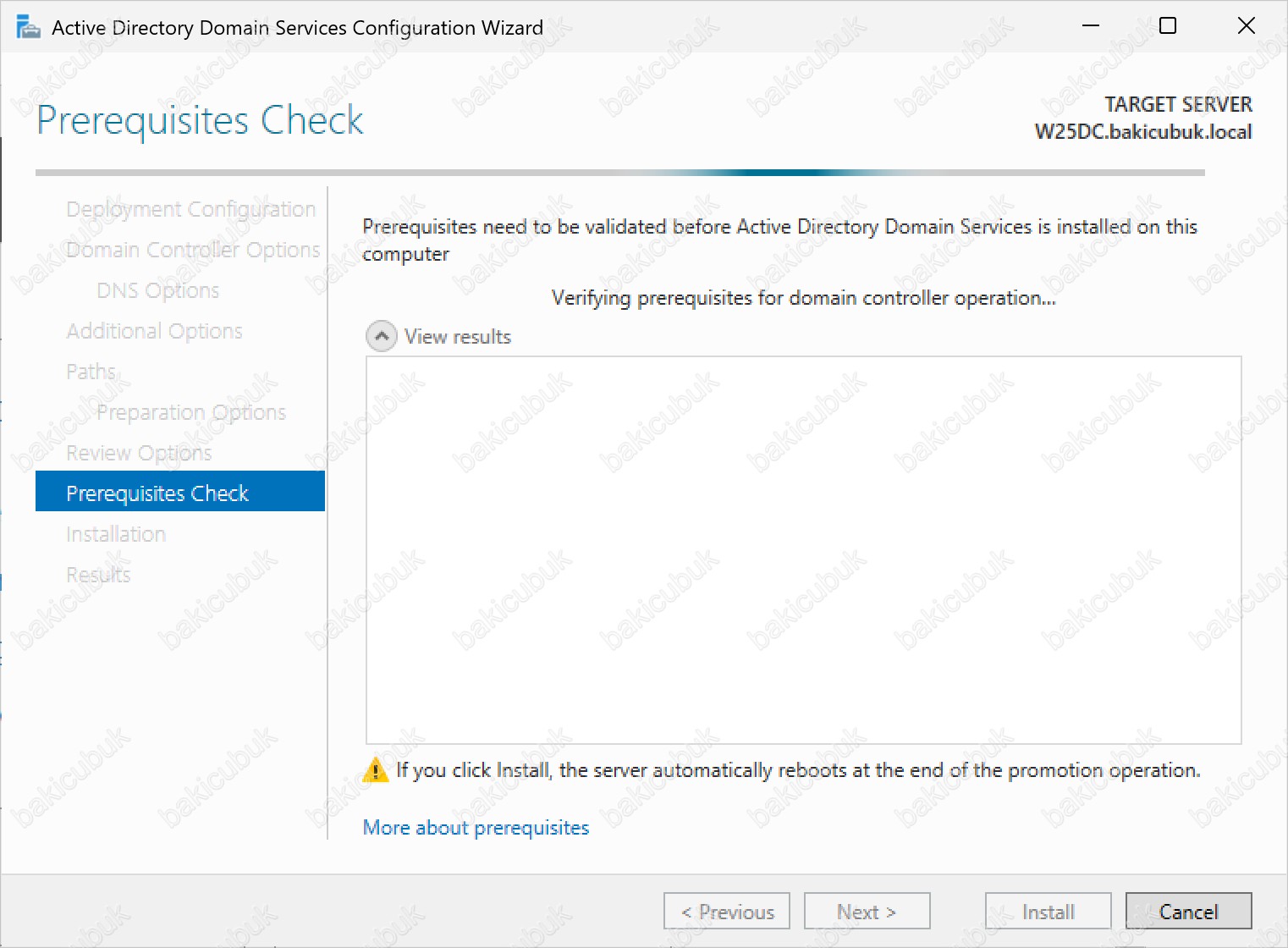Click the 'Verifying prerequisites' status text
Viewport: 1288px width, 948px height.
tap(803, 298)
